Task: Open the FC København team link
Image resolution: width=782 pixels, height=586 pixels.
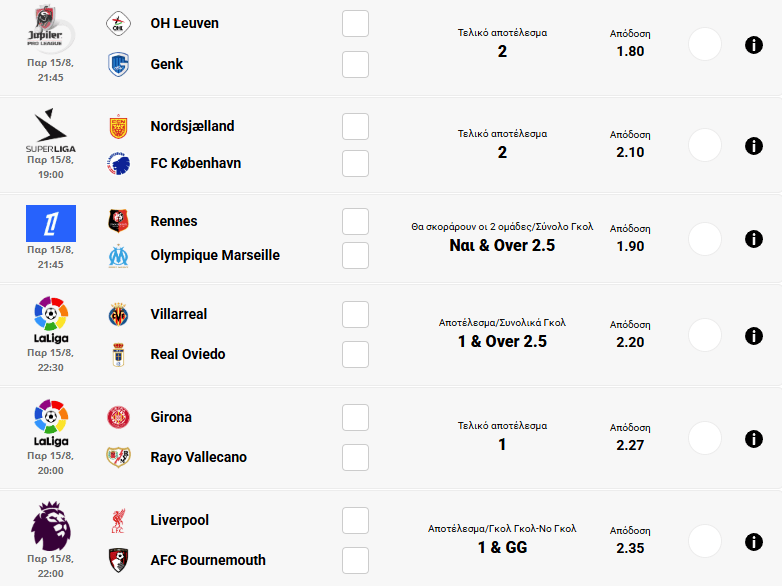Action: tap(195, 163)
